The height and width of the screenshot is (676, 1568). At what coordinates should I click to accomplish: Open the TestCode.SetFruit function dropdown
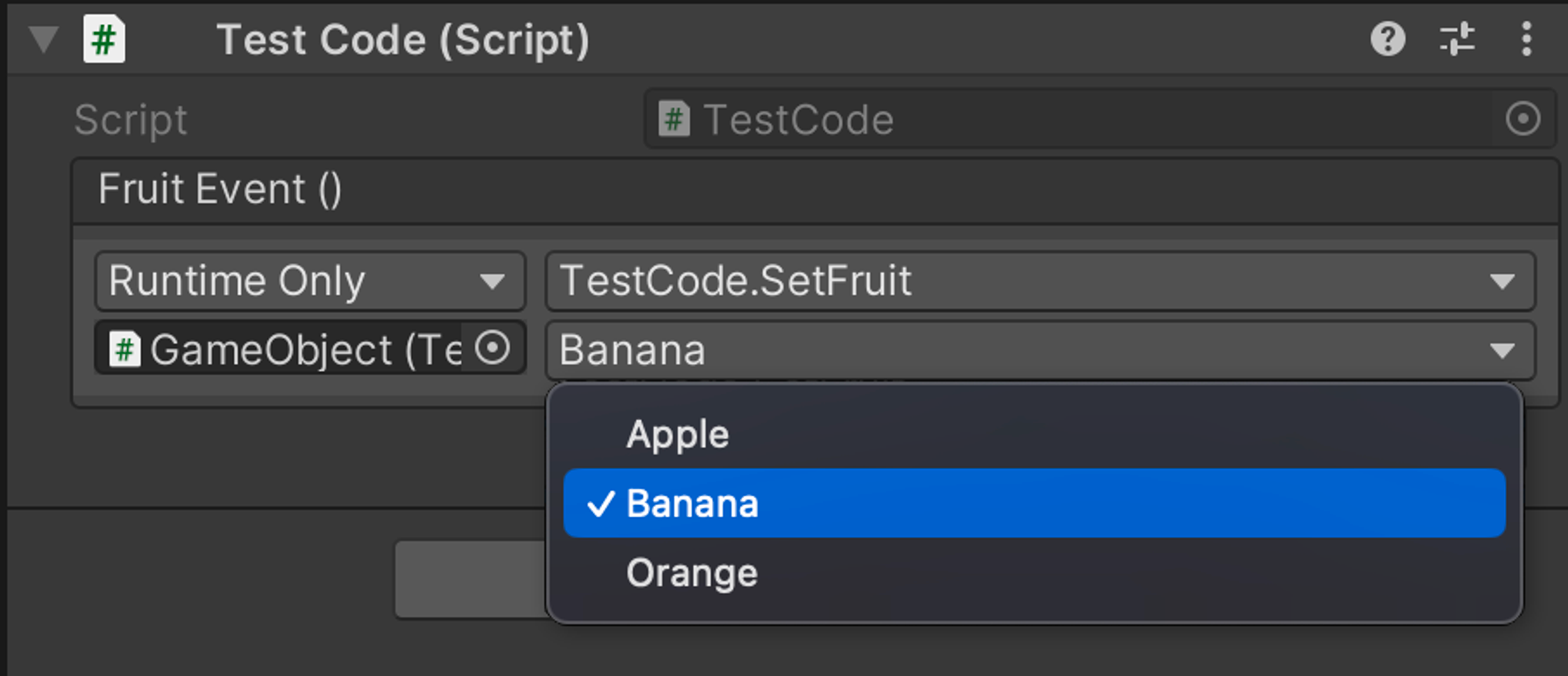tap(1039, 281)
